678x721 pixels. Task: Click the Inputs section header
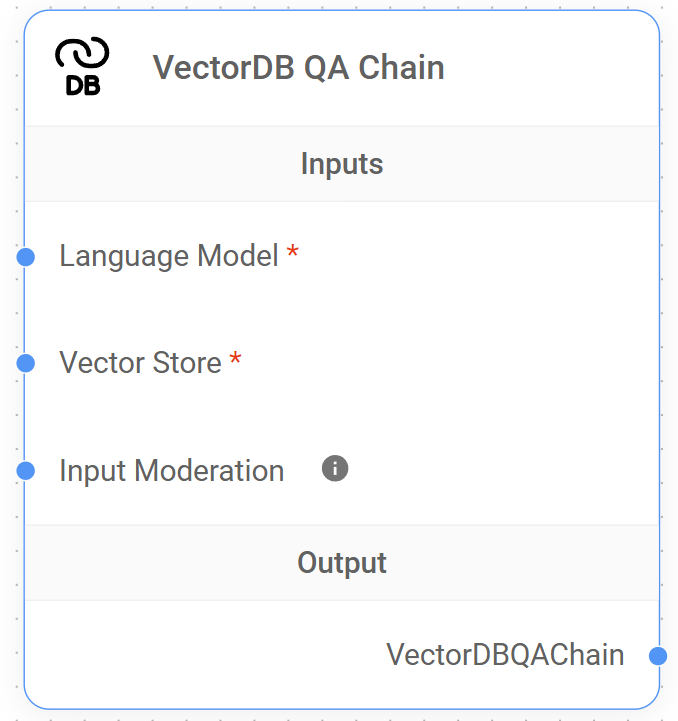(x=342, y=164)
